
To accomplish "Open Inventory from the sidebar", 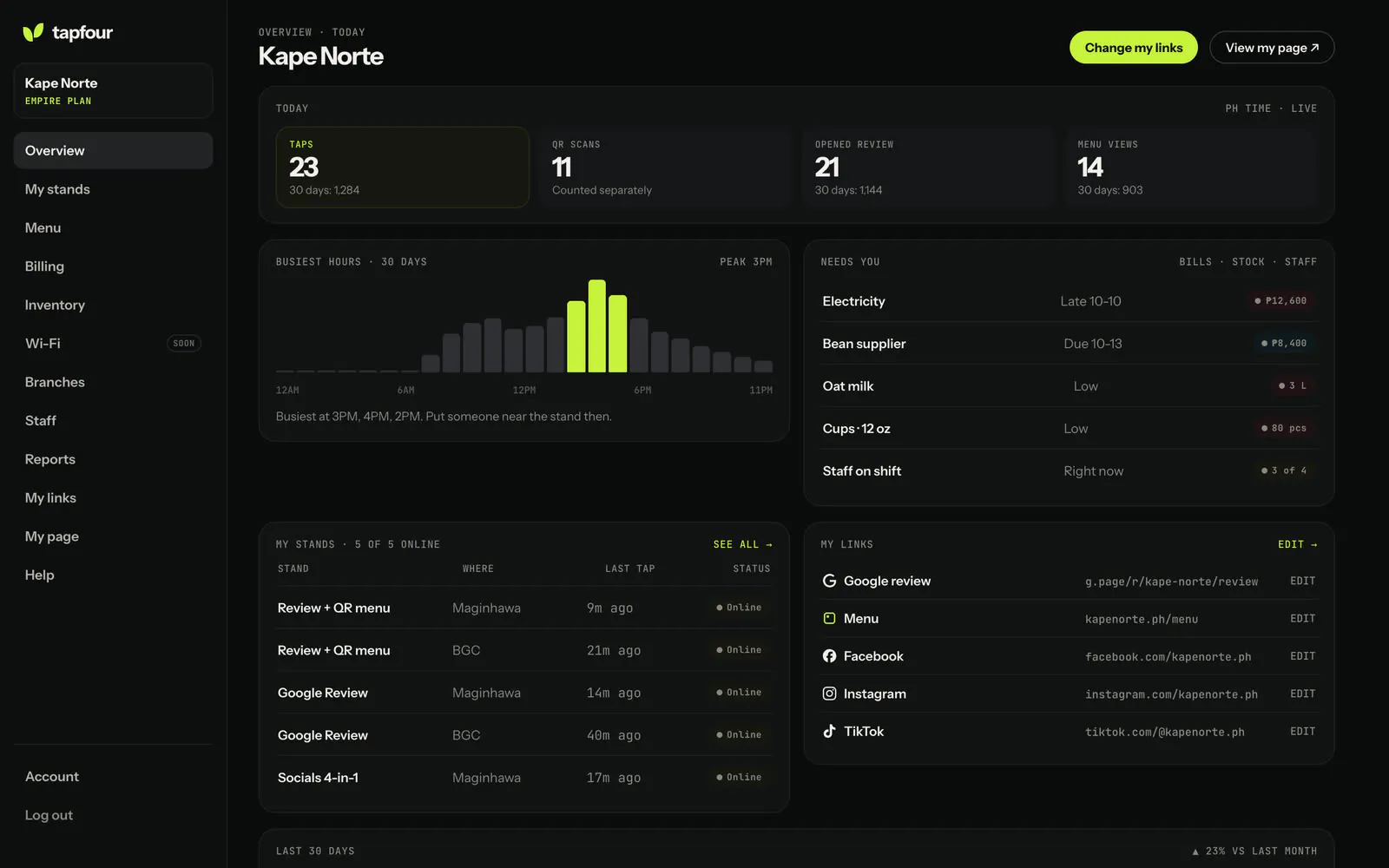I will click(113, 305).
